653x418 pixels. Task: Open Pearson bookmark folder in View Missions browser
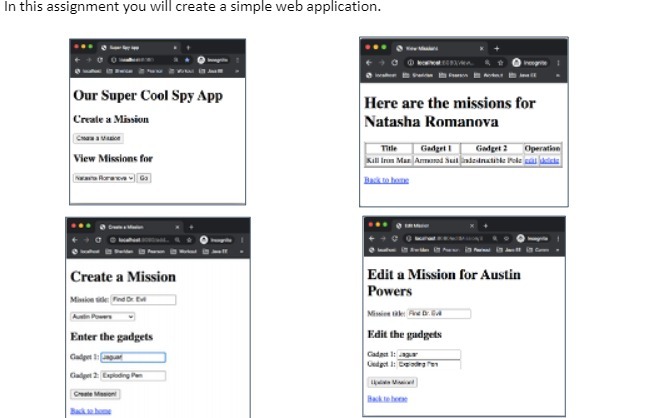[453, 75]
